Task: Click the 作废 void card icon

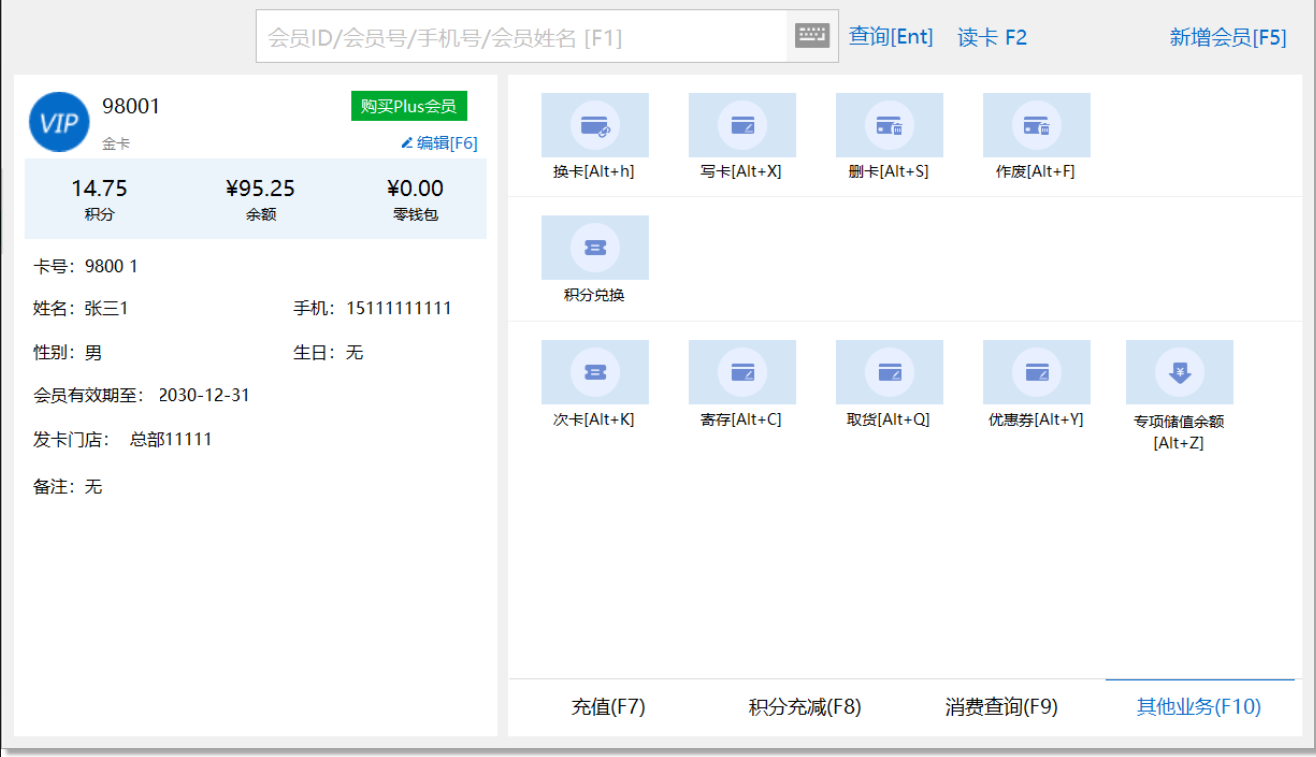Action: tap(1036, 126)
